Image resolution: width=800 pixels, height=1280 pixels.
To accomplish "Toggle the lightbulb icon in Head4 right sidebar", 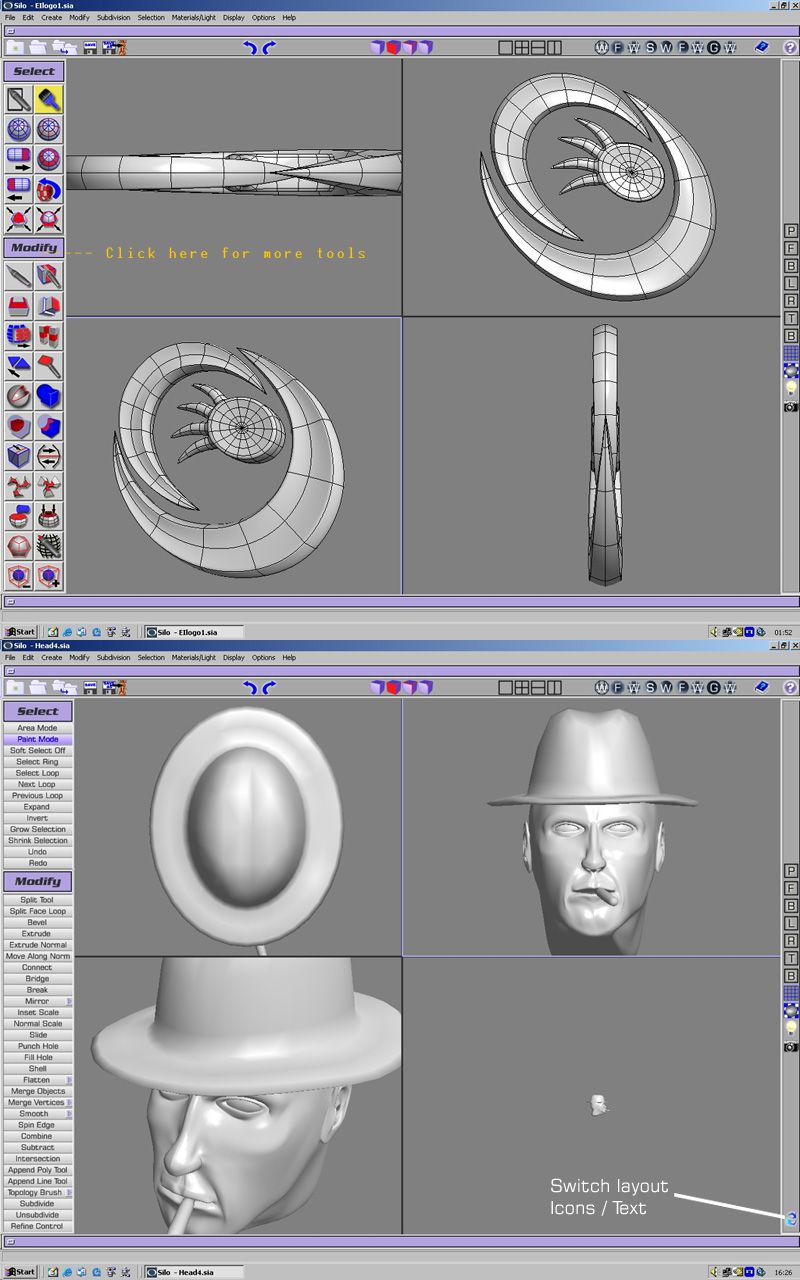I will [x=791, y=1028].
